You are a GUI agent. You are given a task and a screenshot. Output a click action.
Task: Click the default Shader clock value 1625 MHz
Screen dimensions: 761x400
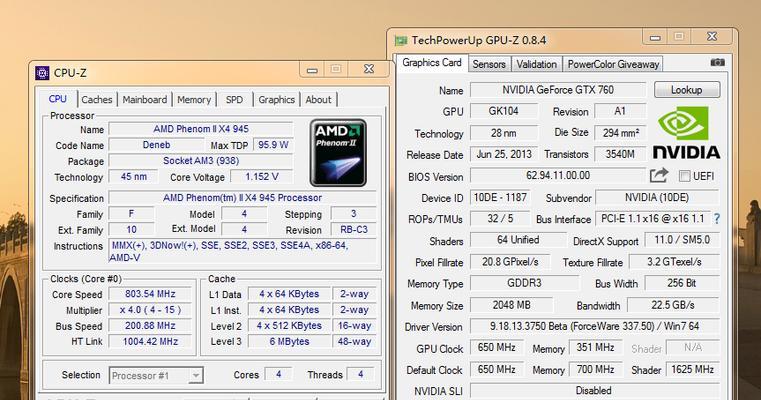(692, 369)
